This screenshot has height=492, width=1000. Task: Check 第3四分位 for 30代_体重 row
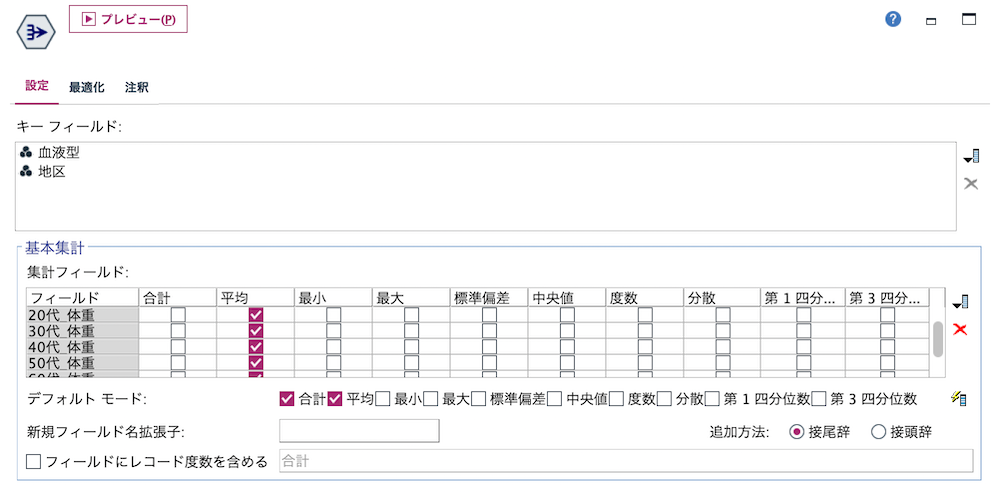click(888, 331)
